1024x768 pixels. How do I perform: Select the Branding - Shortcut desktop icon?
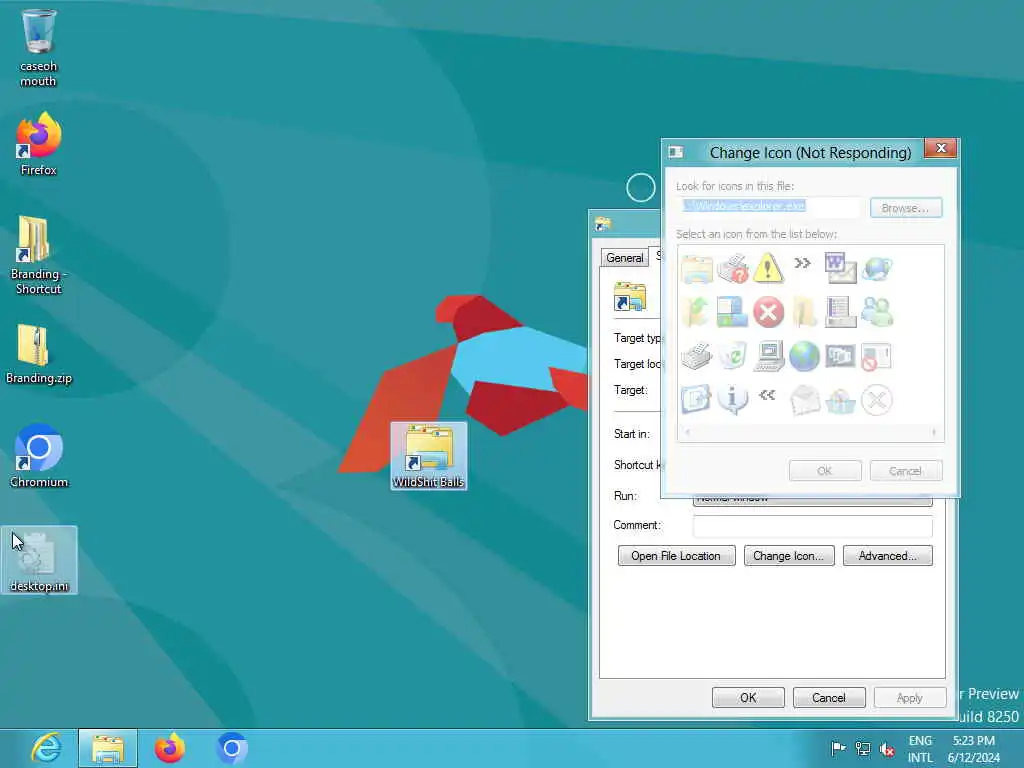click(x=39, y=255)
